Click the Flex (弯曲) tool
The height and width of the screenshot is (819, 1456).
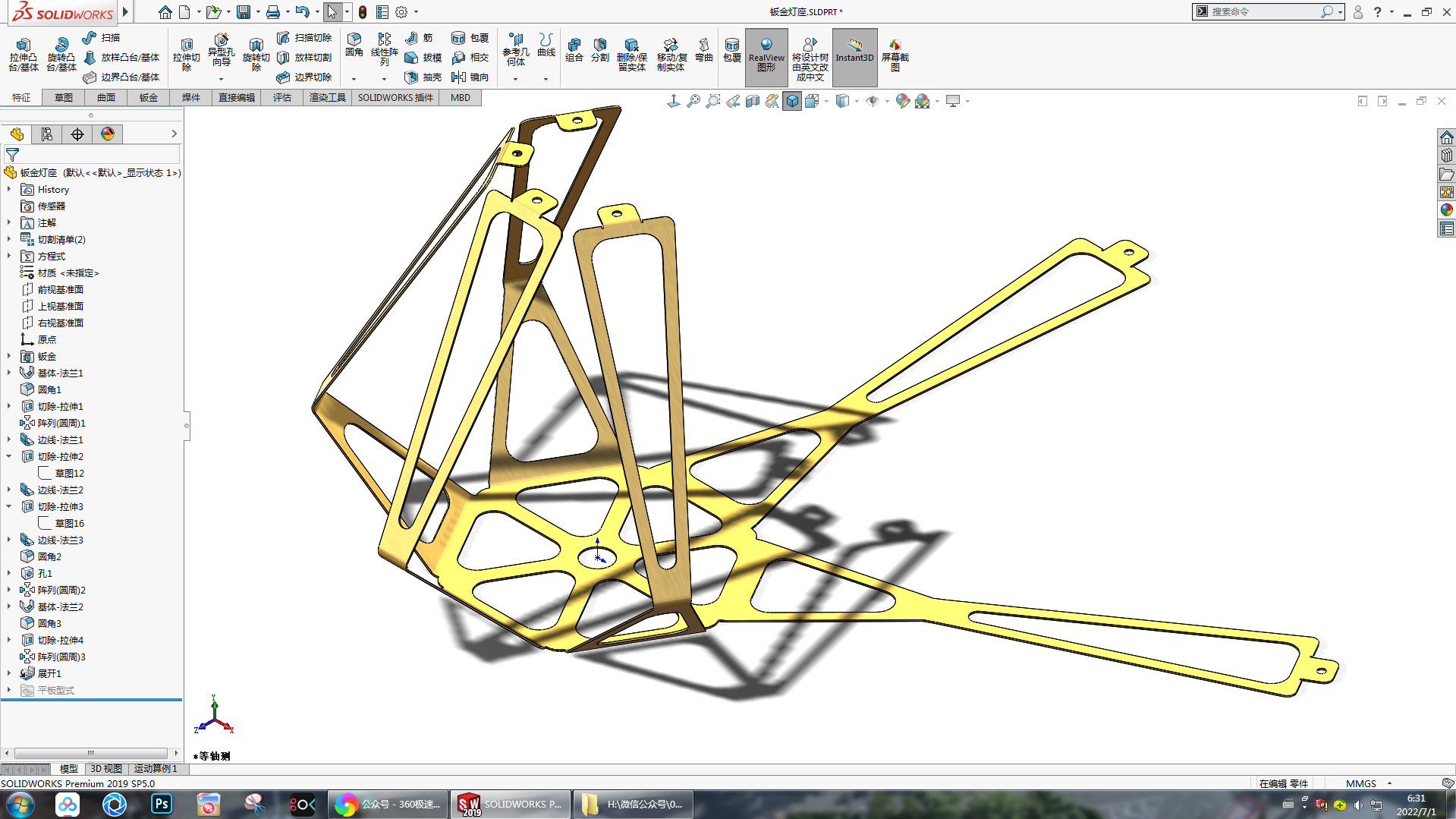704,49
